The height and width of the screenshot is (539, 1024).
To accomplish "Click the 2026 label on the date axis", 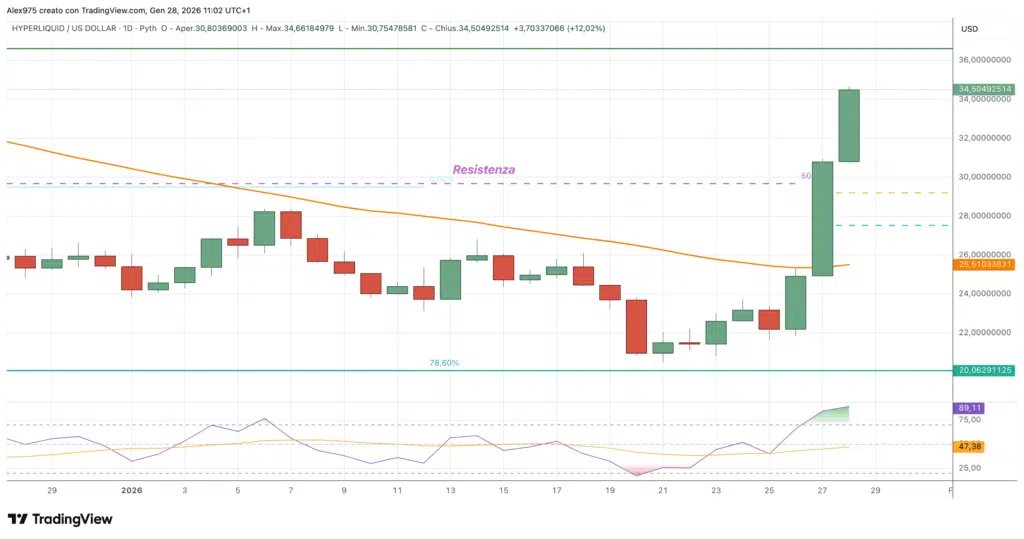I will click(x=132, y=491).
